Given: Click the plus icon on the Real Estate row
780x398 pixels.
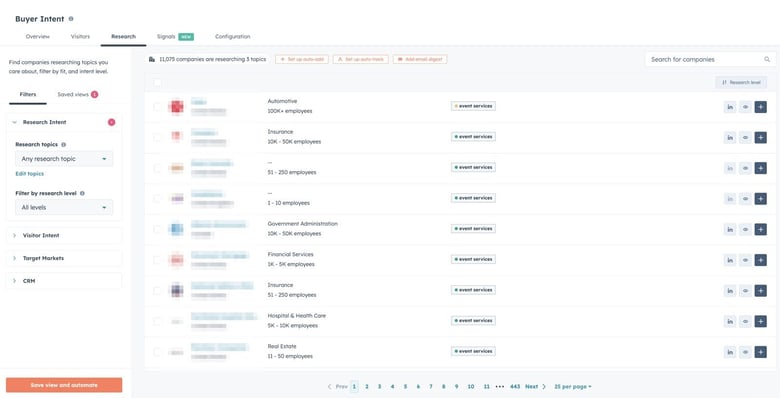Looking at the screenshot, I should tap(760, 352).
